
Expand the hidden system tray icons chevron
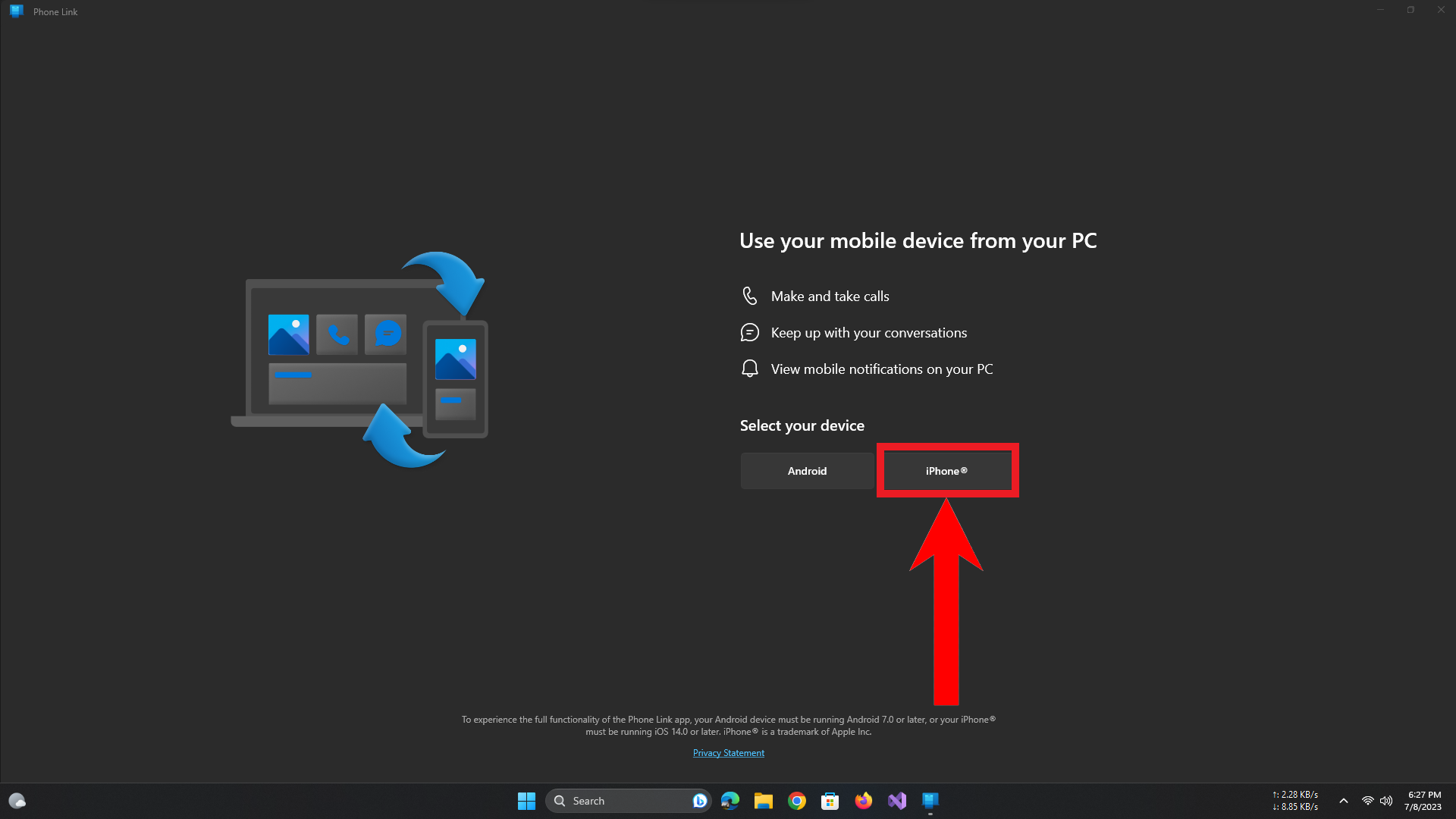[x=1343, y=801]
